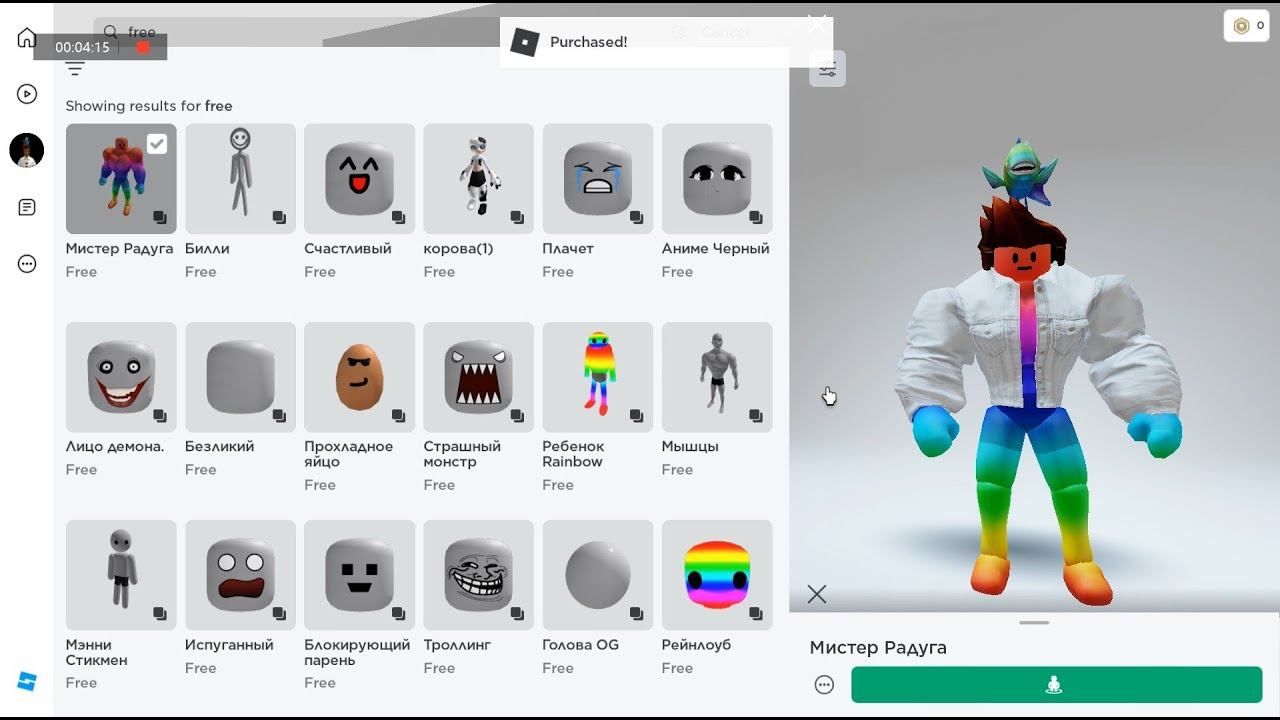Screen dimensions: 1280x720
Task: Click the Билли item name
Action: point(207,249)
